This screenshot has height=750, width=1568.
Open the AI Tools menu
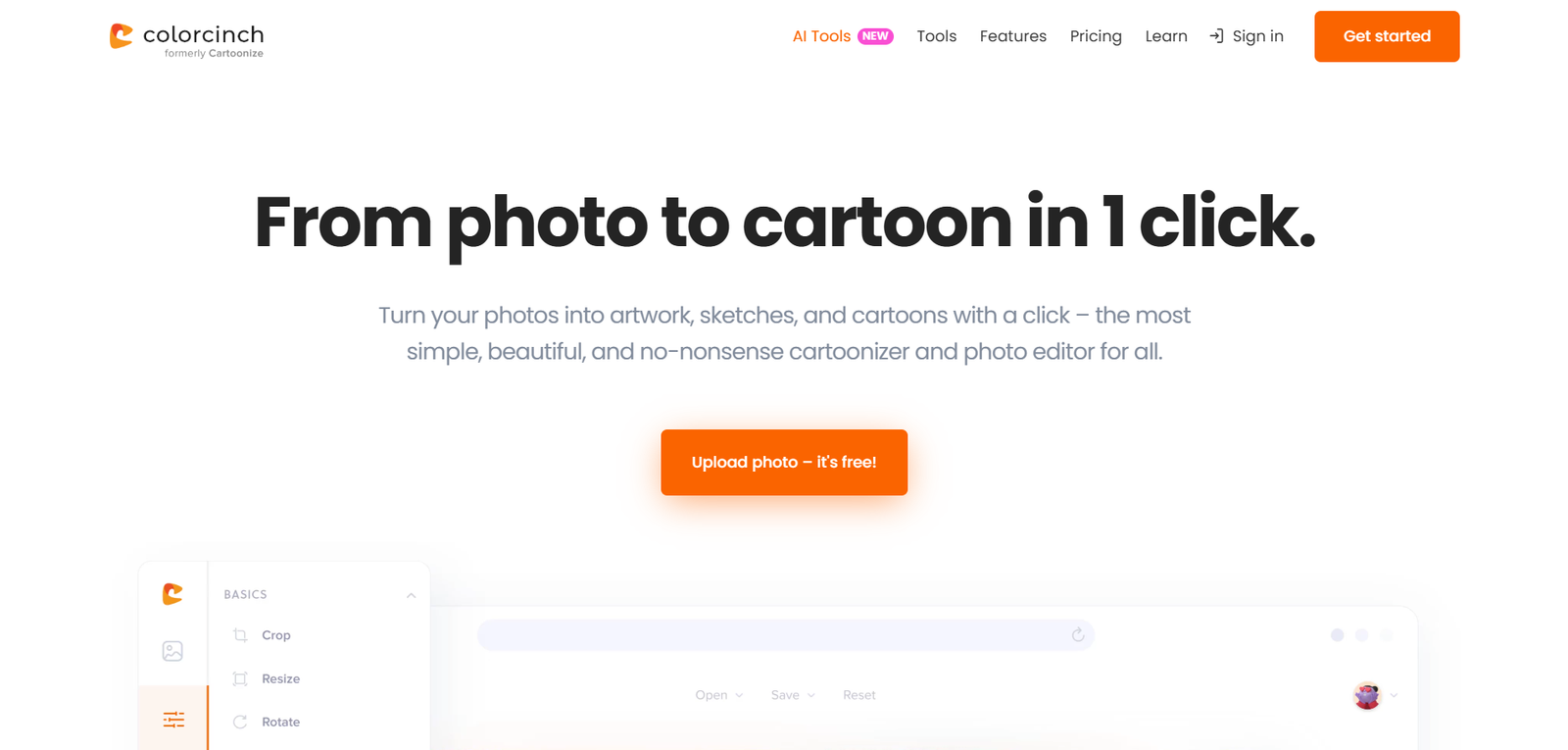[821, 36]
